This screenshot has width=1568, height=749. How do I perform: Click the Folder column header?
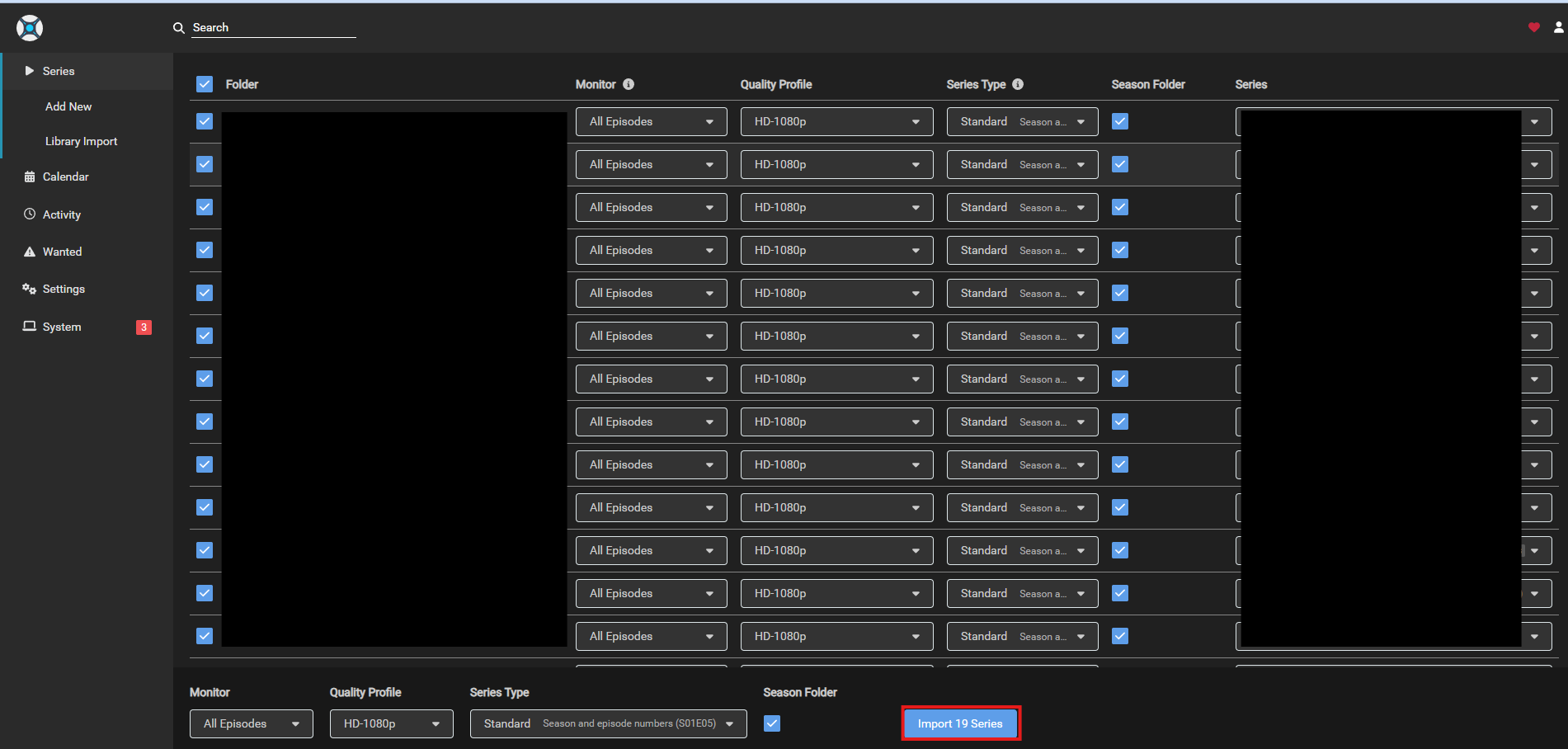(x=242, y=84)
